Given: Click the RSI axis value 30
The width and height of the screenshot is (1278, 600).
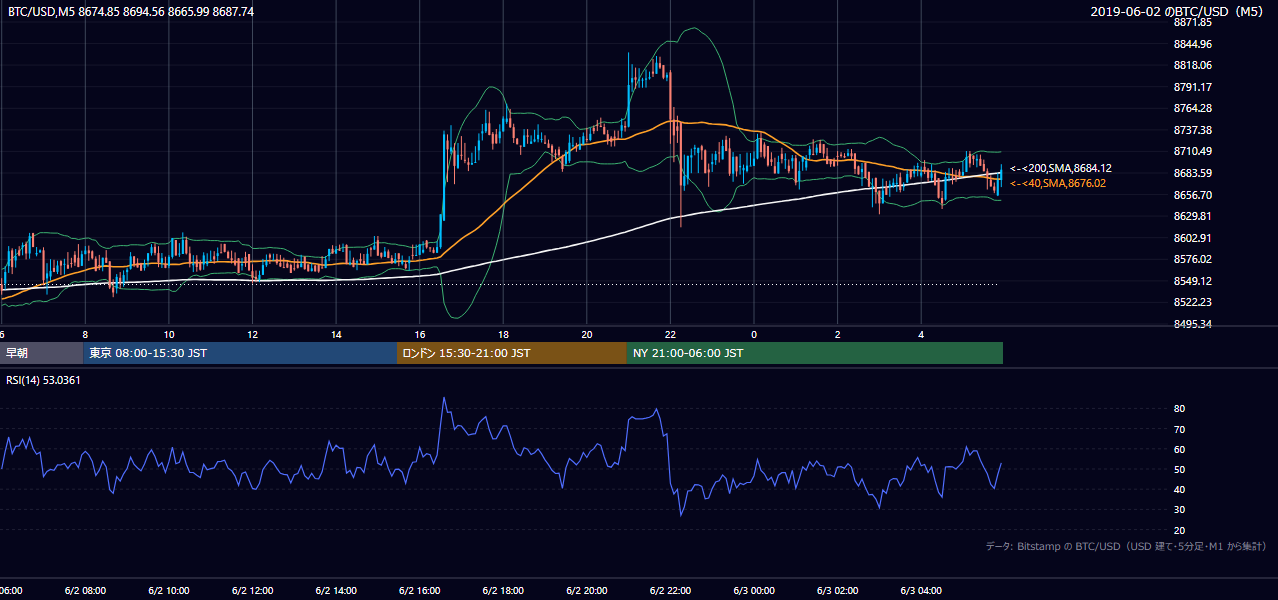Looking at the screenshot, I should click(1180, 510).
